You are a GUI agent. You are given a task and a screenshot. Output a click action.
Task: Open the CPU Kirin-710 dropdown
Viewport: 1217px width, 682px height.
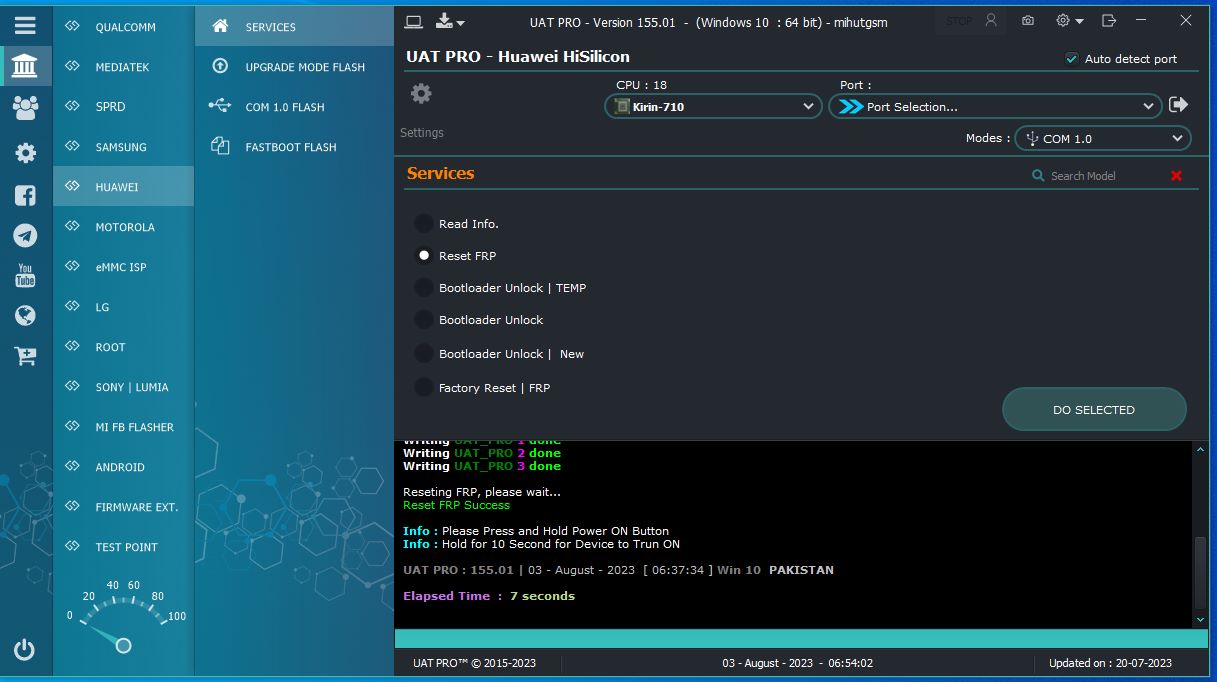(713, 106)
